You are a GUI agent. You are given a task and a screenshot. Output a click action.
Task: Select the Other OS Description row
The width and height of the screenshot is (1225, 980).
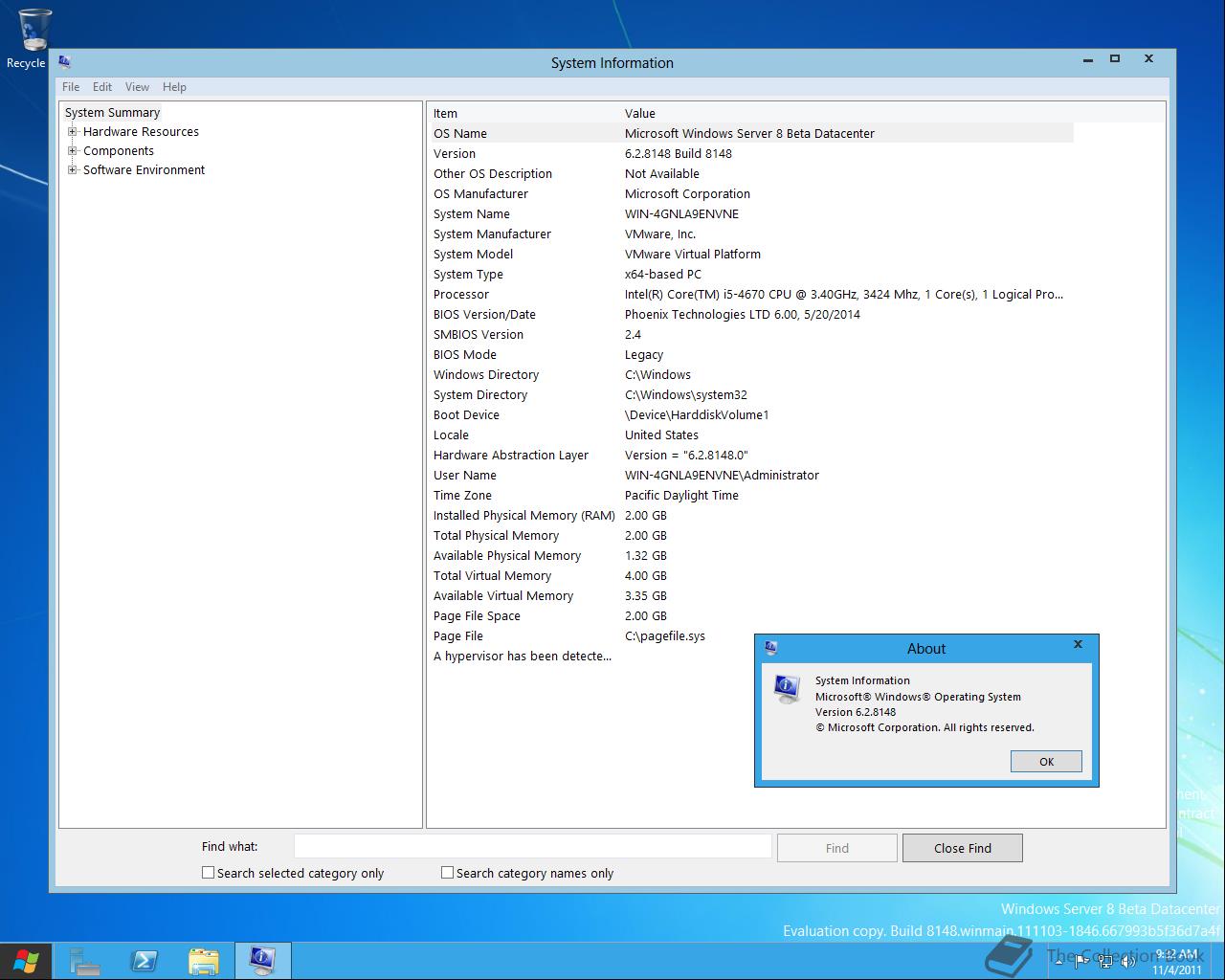[x=751, y=173]
